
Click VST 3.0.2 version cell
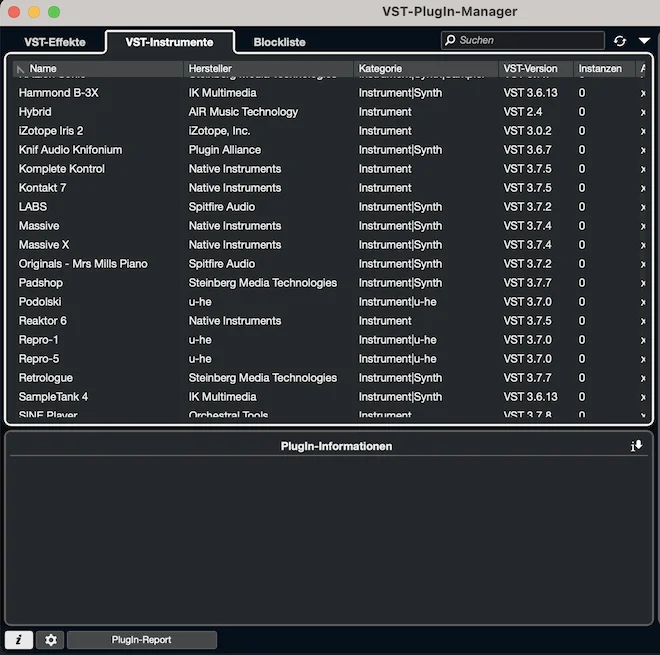[527, 131]
